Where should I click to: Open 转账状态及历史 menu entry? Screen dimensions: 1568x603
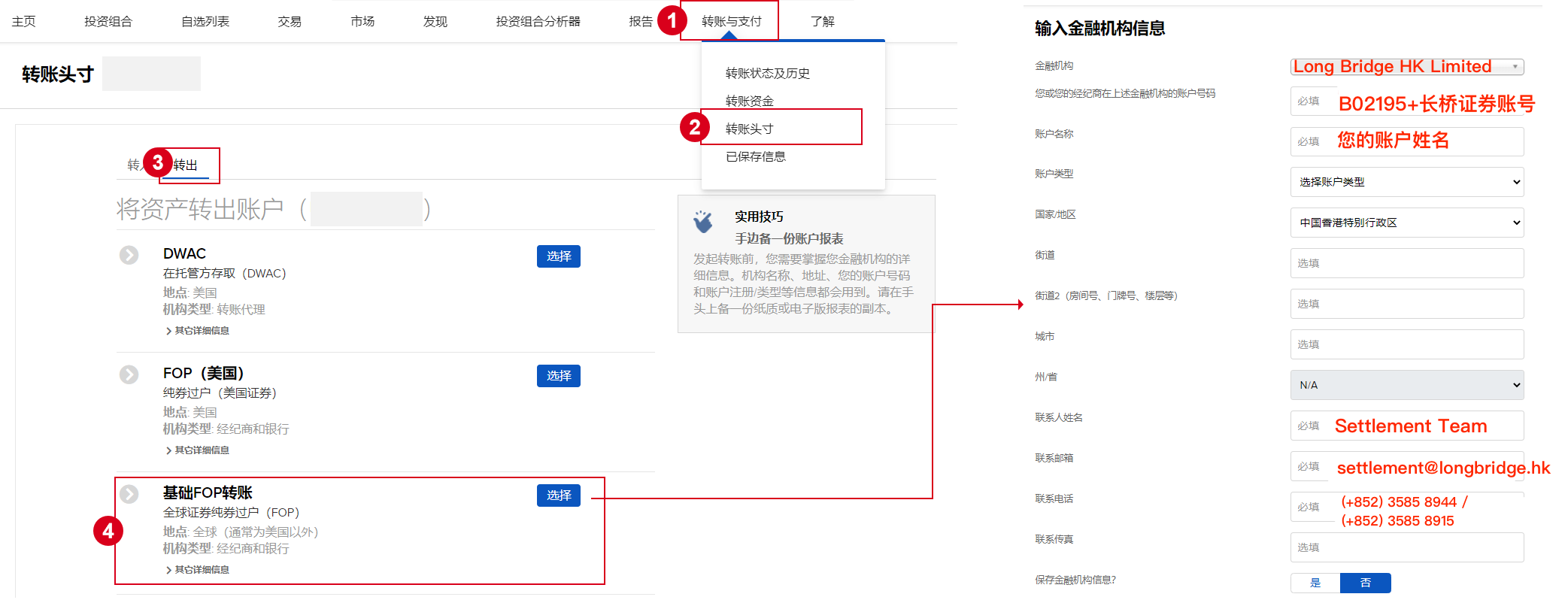(767, 73)
